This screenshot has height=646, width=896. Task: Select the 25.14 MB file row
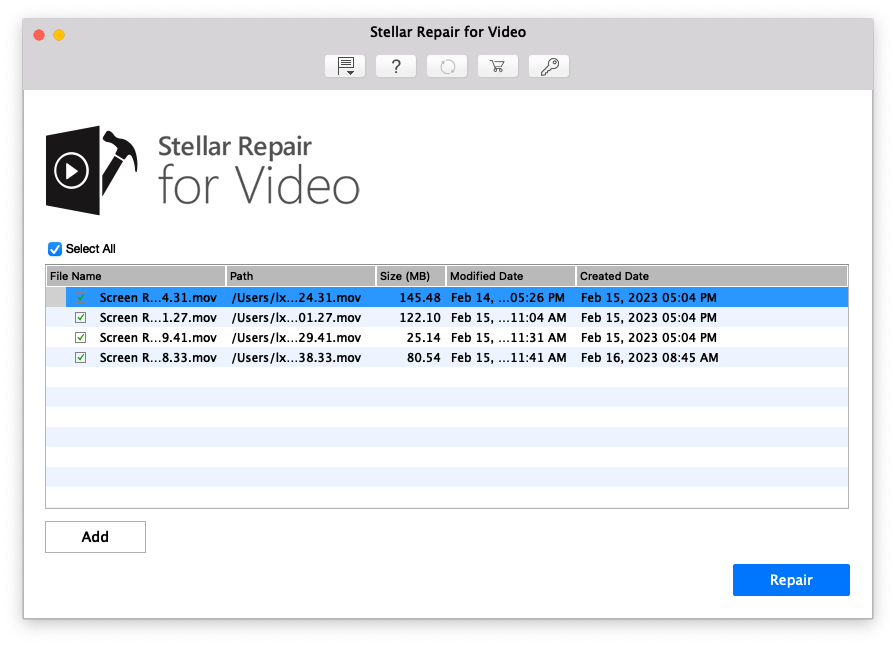tap(447, 337)
